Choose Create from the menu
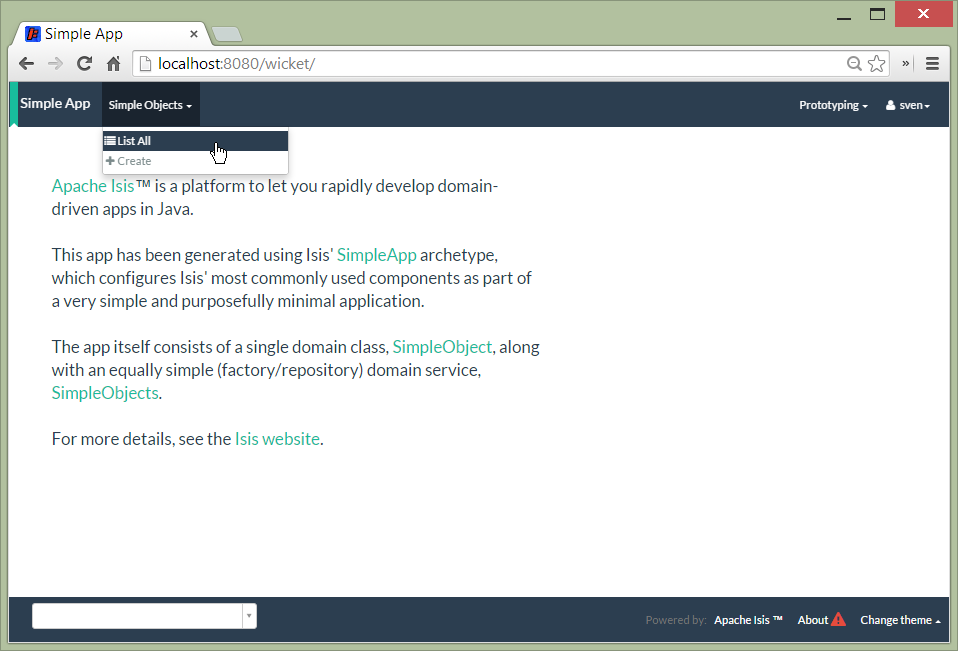The height and width of the screenshot is (651, 958). [134, 161]
